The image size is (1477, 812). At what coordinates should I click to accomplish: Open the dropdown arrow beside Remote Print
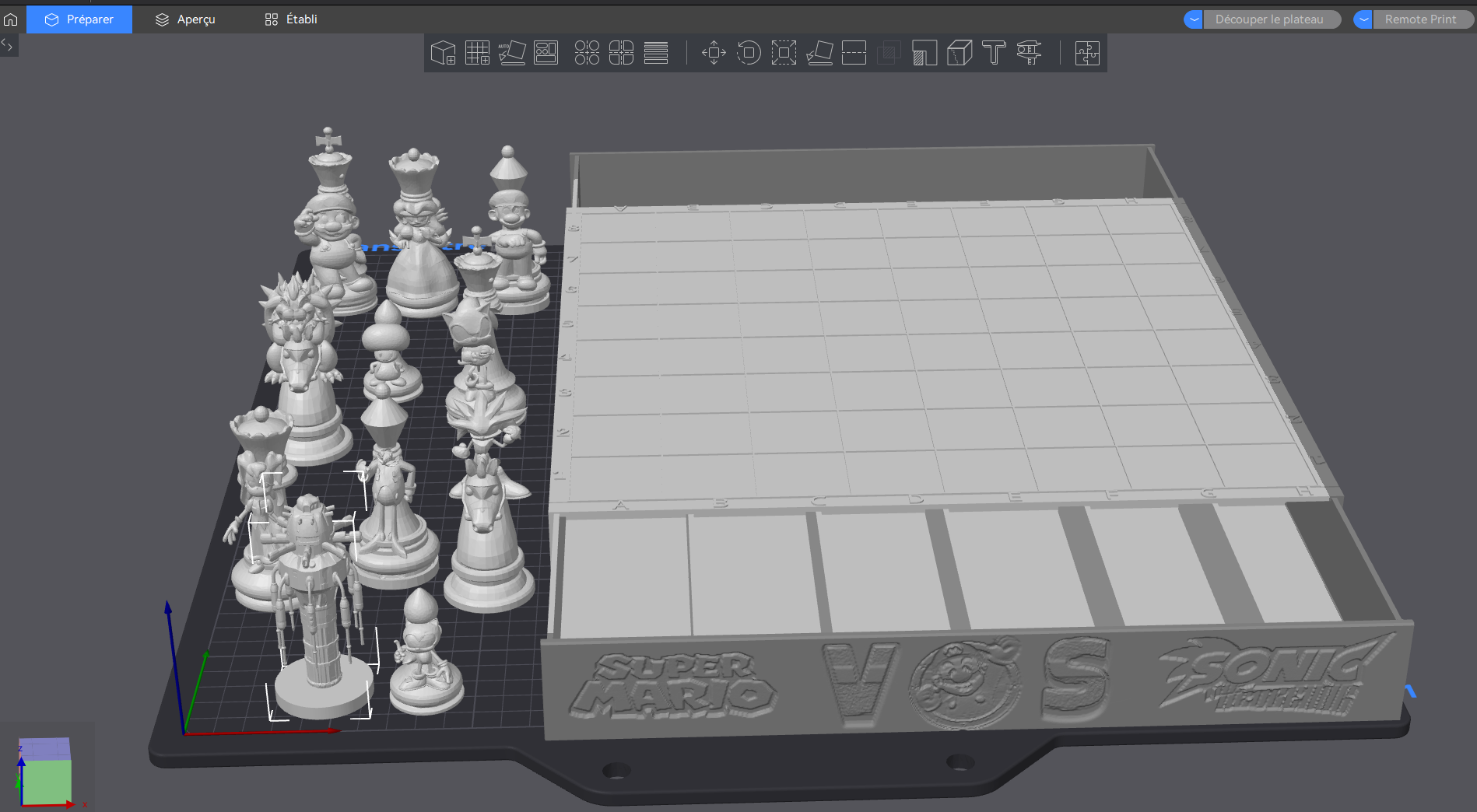(x=1363, y=19)
